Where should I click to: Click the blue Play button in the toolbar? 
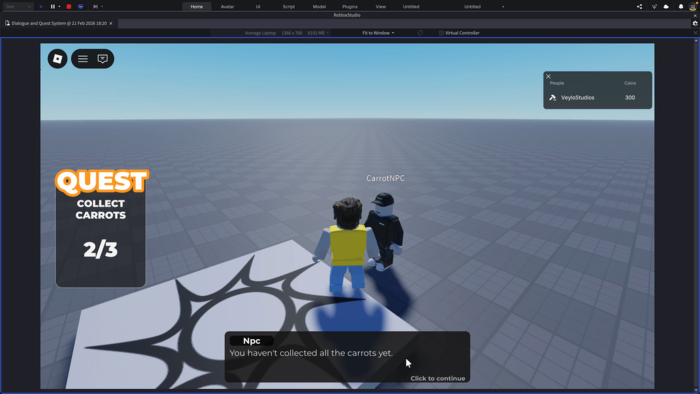tap(41, 7)
